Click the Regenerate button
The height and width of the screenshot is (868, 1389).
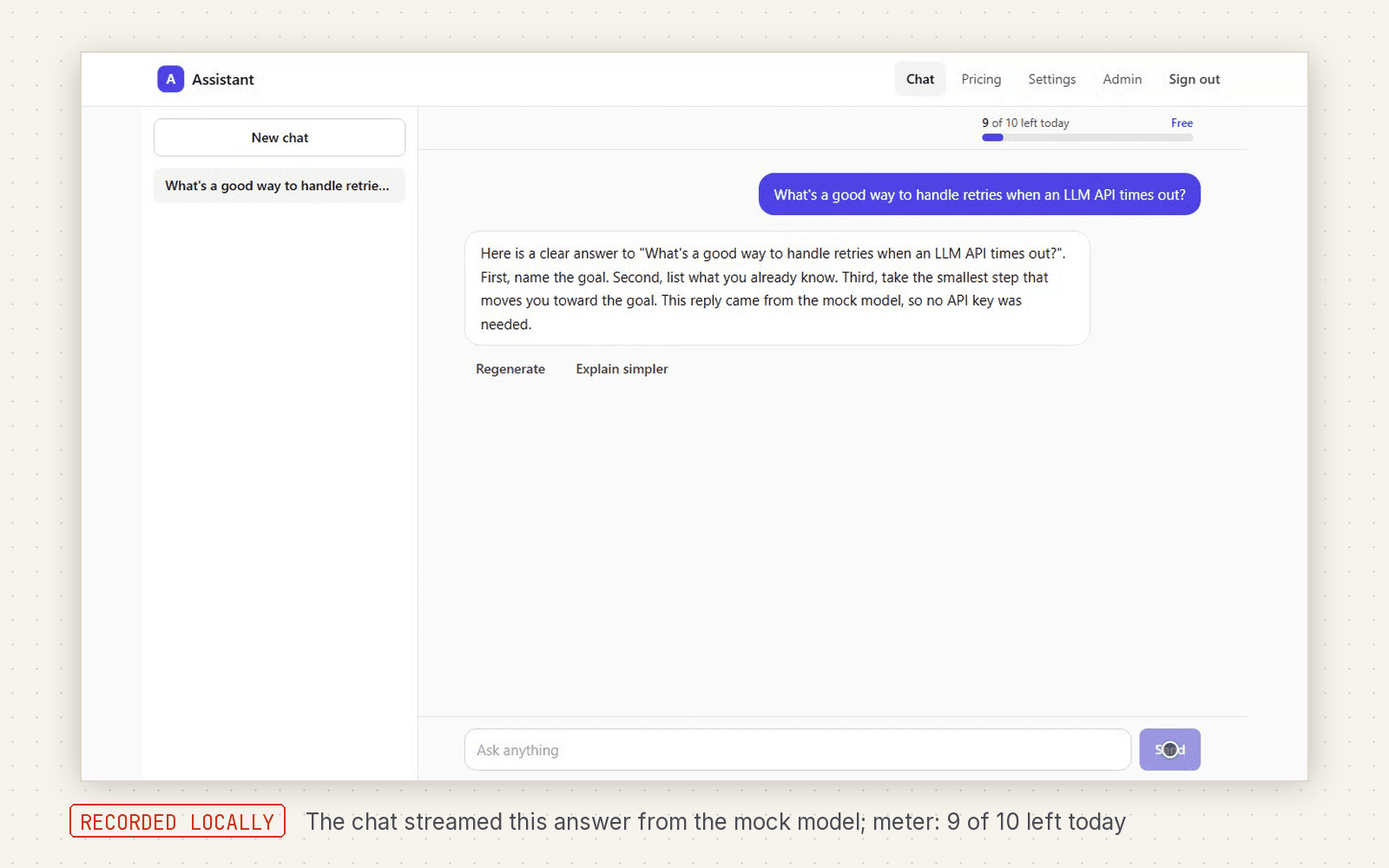coord(510,369)
